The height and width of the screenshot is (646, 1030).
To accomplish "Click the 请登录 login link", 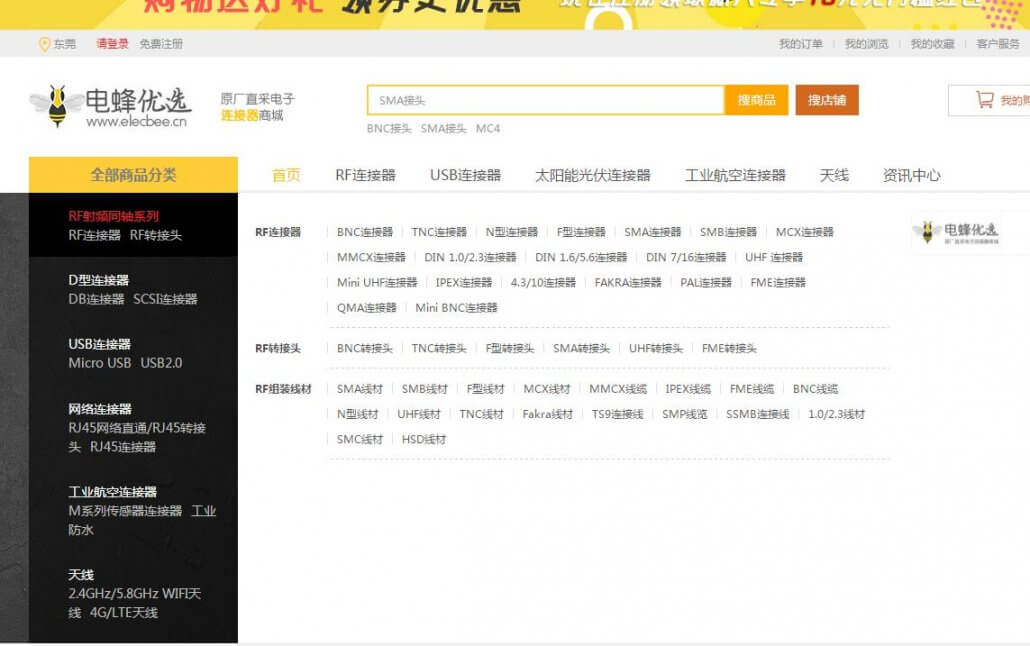I will 112,44.
